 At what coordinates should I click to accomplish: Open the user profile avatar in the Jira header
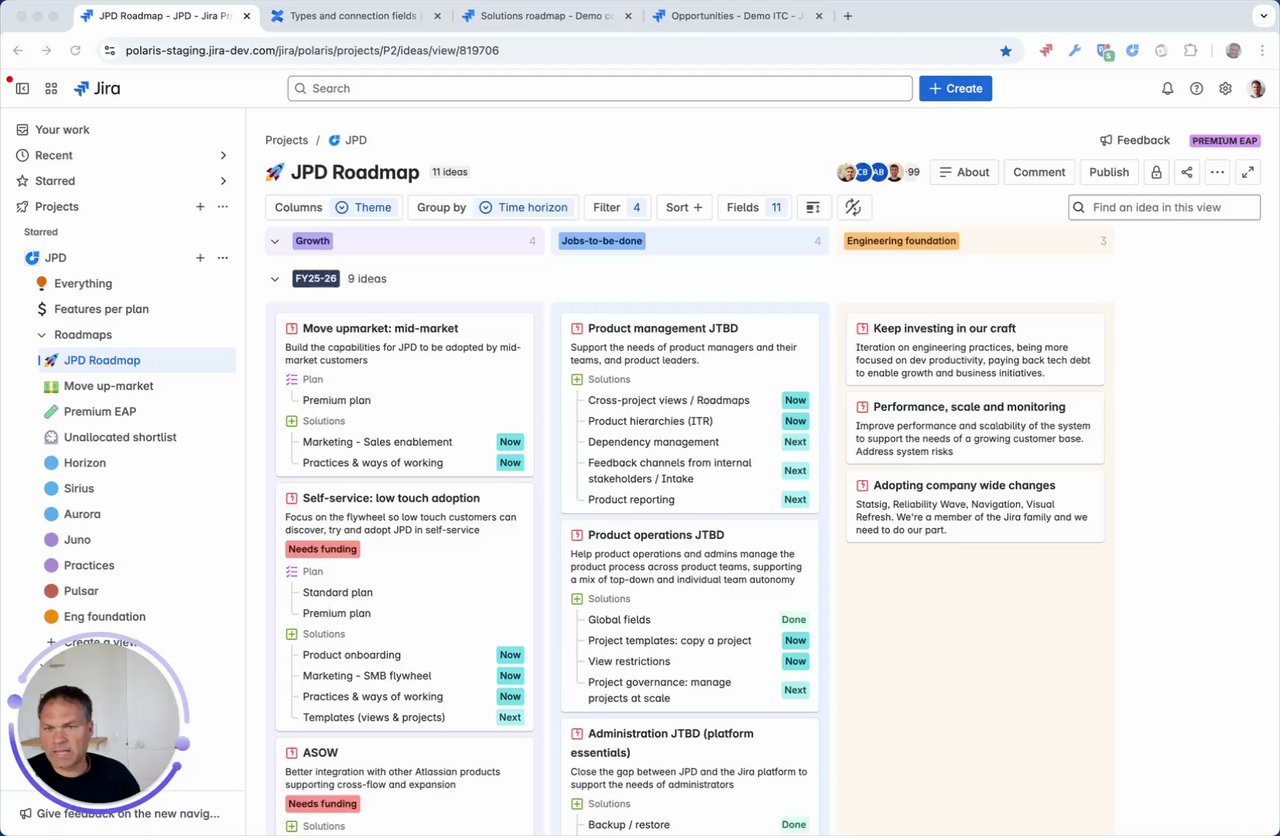[x=1256, y=88]
